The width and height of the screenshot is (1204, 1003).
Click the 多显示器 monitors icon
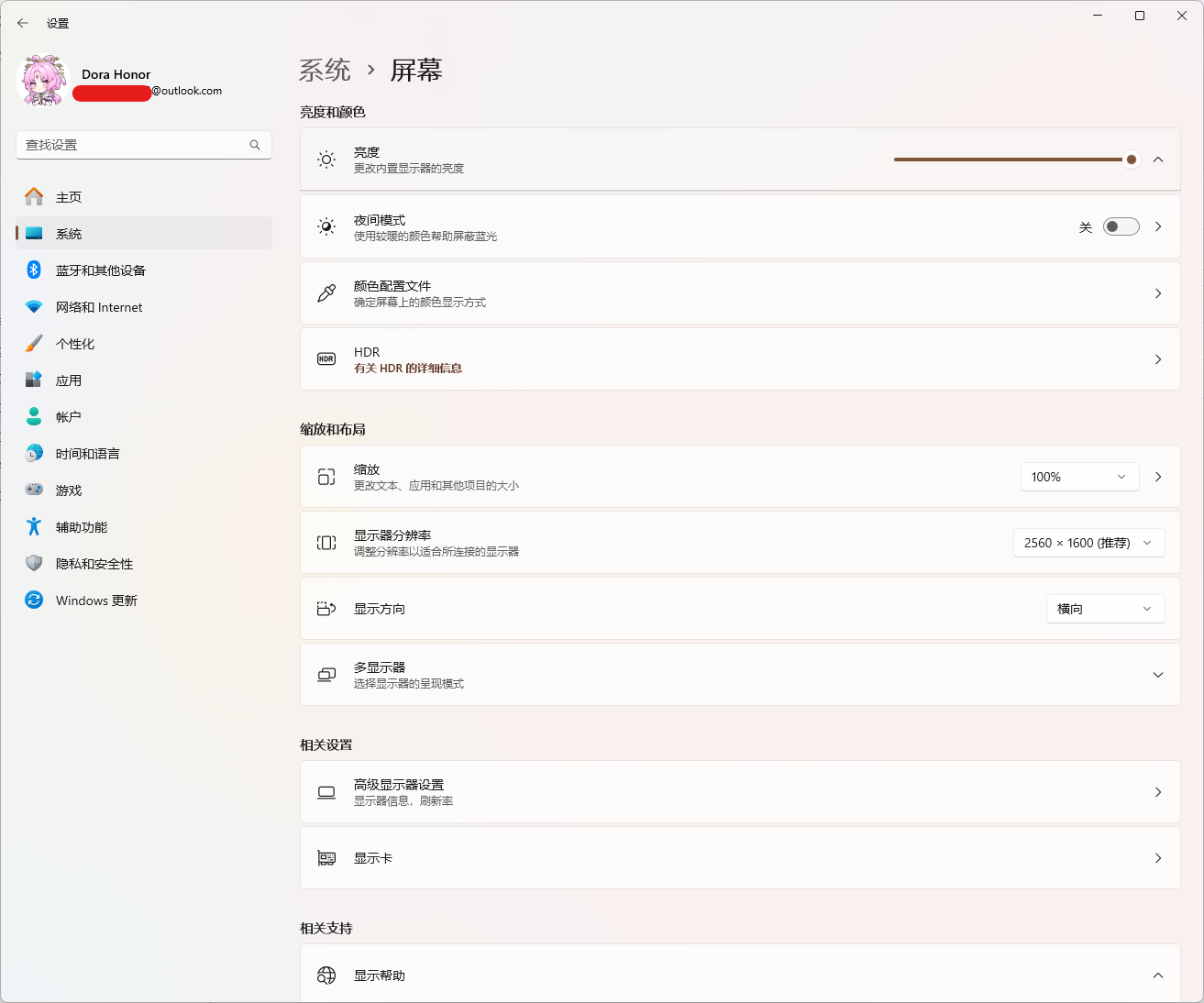[326, 674]
